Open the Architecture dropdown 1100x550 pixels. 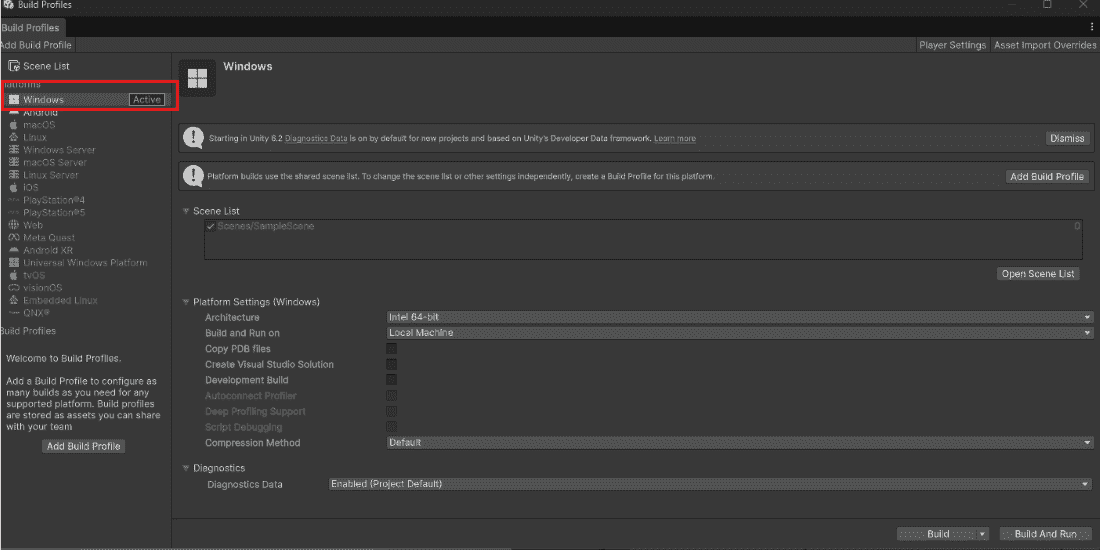(x=740, y=317)
